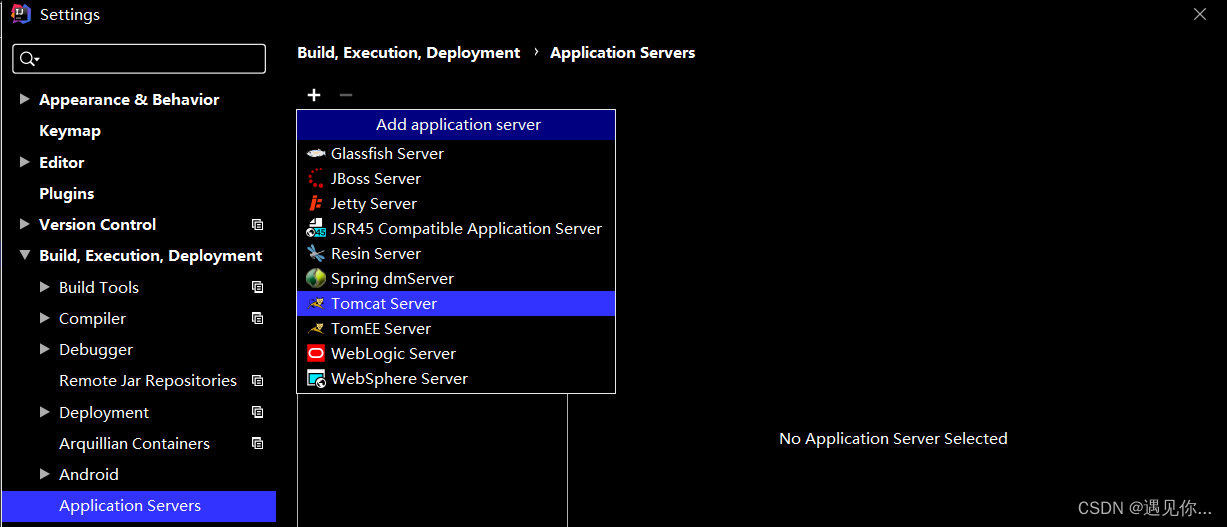
Task: Click the Jetty Server red icon
Action: [316, 204]
